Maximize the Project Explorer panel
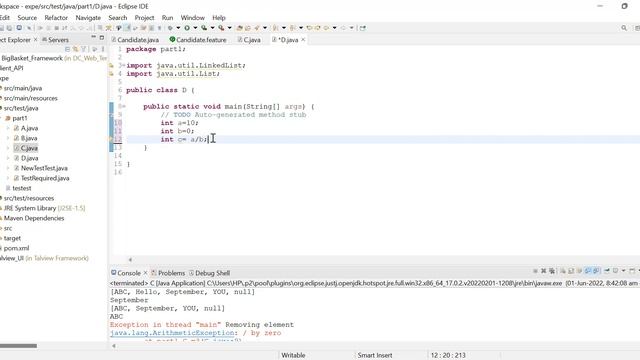Image resolution: width=640 pixels, height=360 pixels. 102,38
